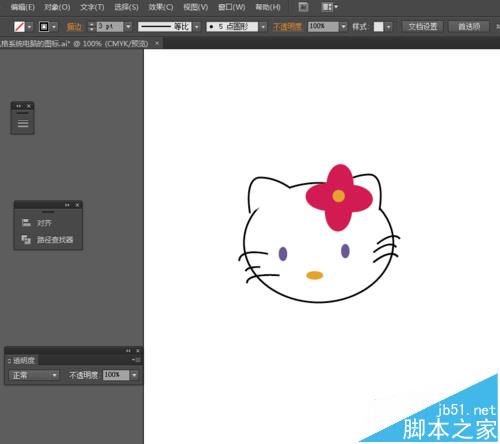Click the control bar opacity 100% field
The width and height of the screenshot is (500, 444).
[x=323, y=27]
